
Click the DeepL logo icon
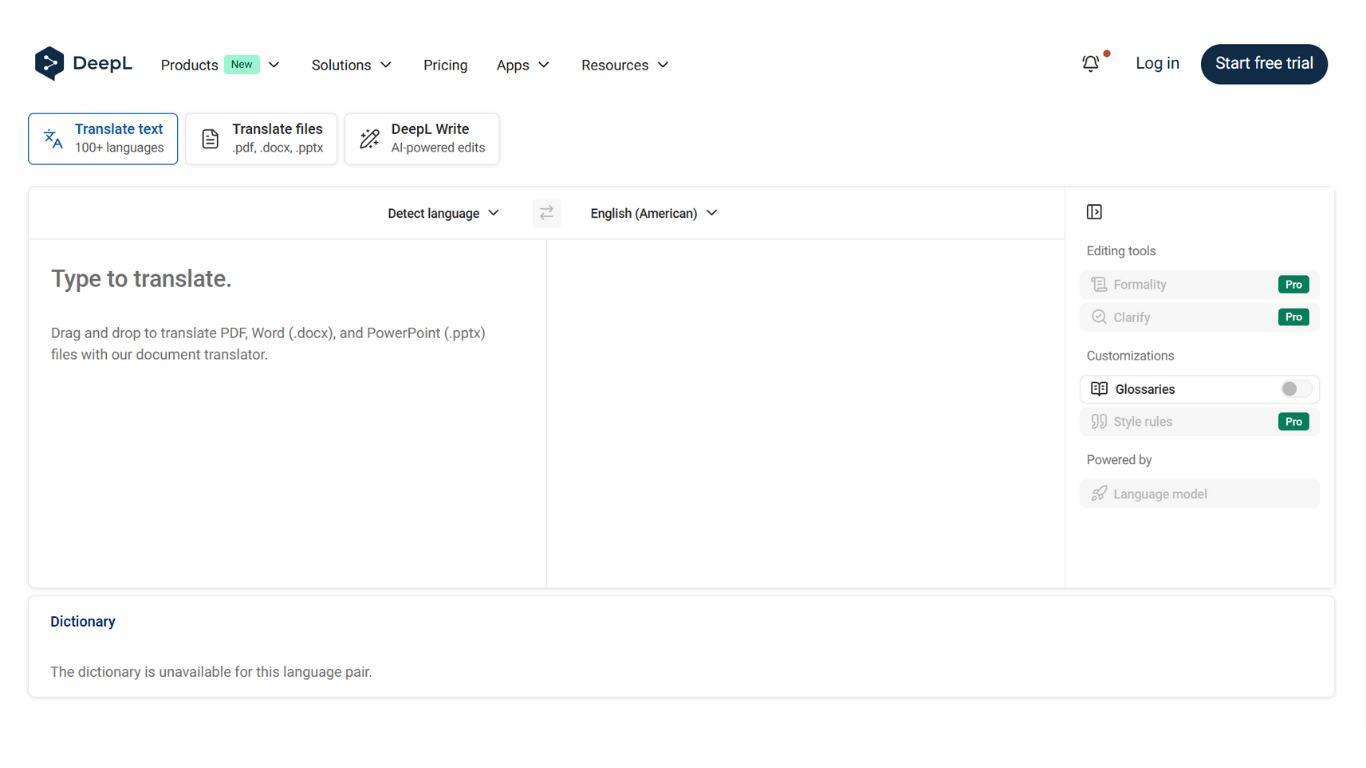49,64
